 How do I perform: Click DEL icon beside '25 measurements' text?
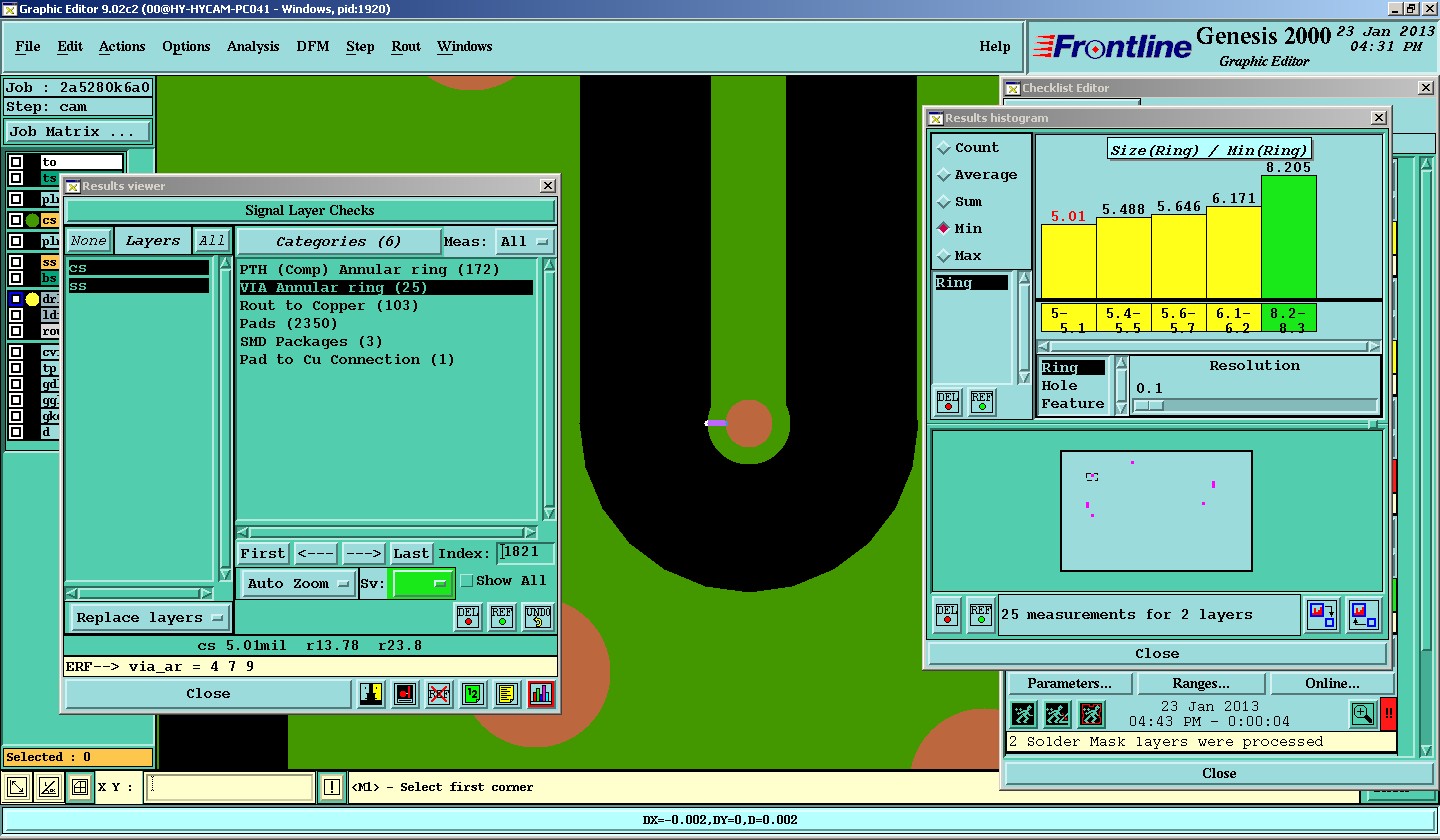click(x=948, y=615)
